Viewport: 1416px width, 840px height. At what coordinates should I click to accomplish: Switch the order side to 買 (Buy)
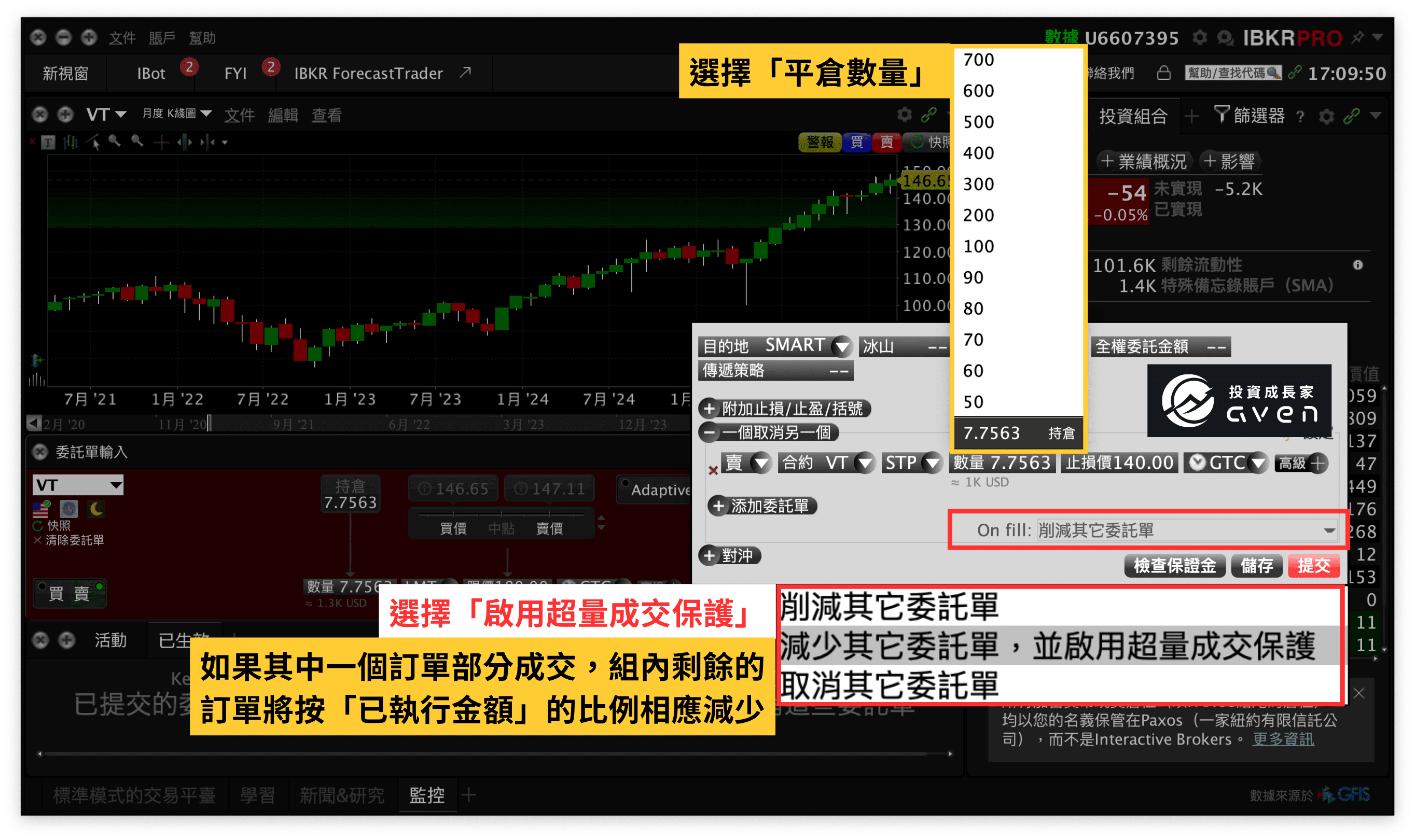pyautogui.click(x=57, y=593)
